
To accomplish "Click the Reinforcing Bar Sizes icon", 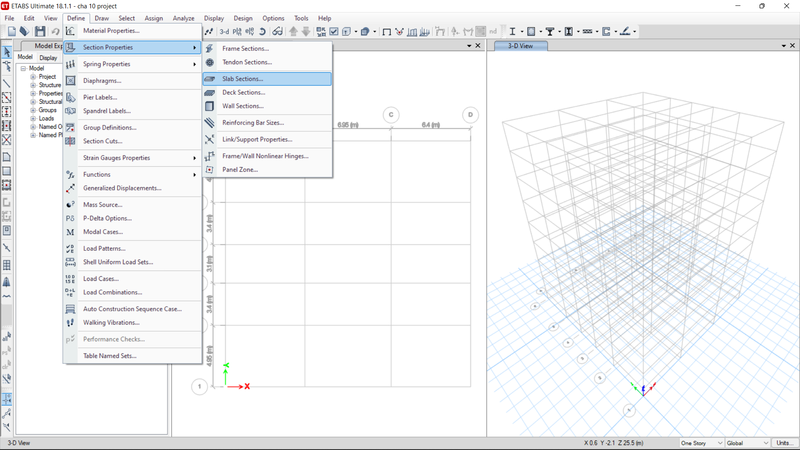I will (x=210, y=122).
